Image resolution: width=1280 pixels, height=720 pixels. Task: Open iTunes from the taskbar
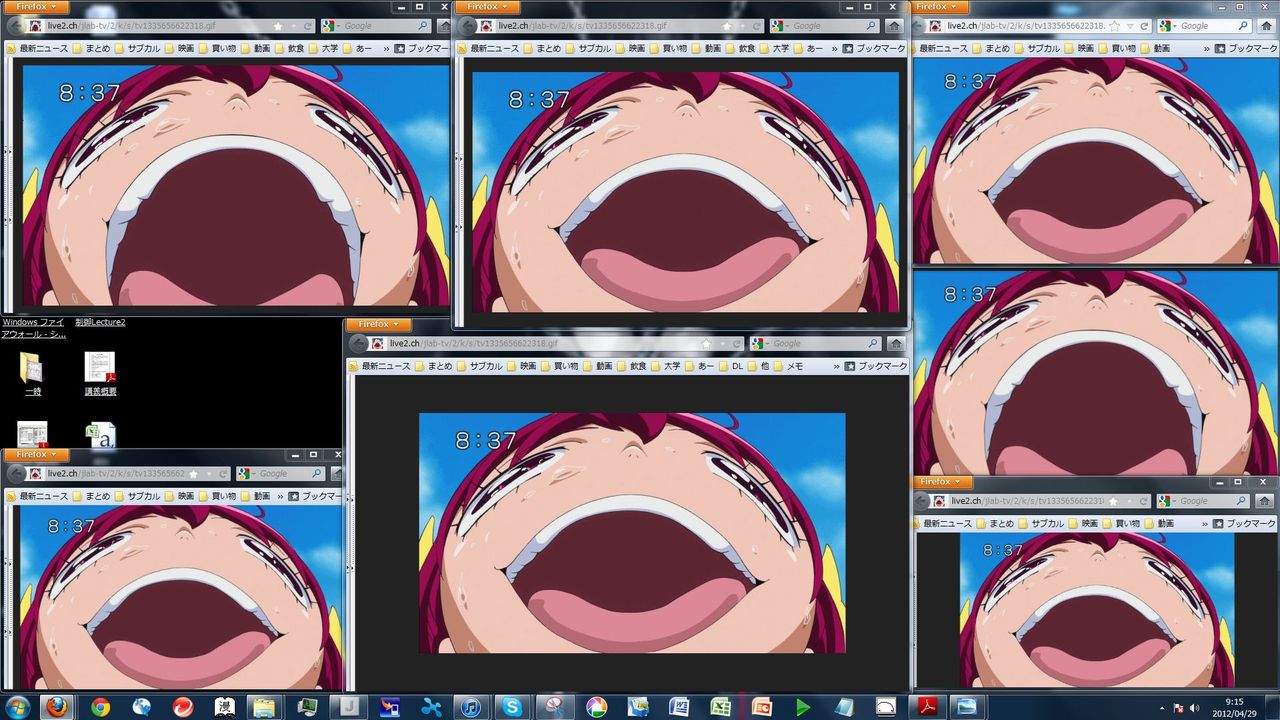coord(470,707)
